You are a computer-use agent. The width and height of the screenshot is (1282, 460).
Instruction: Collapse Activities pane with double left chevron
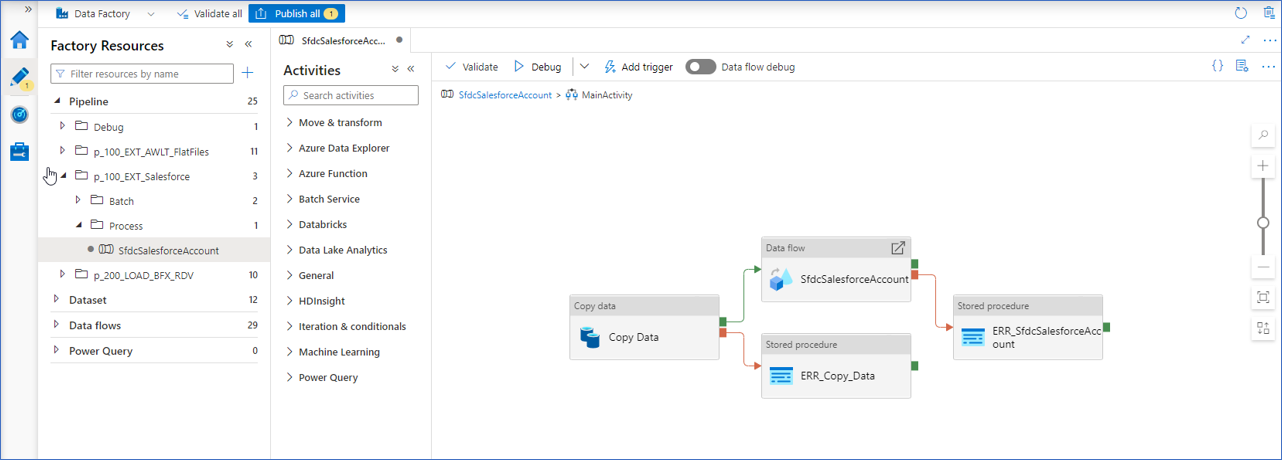(411, 70)
